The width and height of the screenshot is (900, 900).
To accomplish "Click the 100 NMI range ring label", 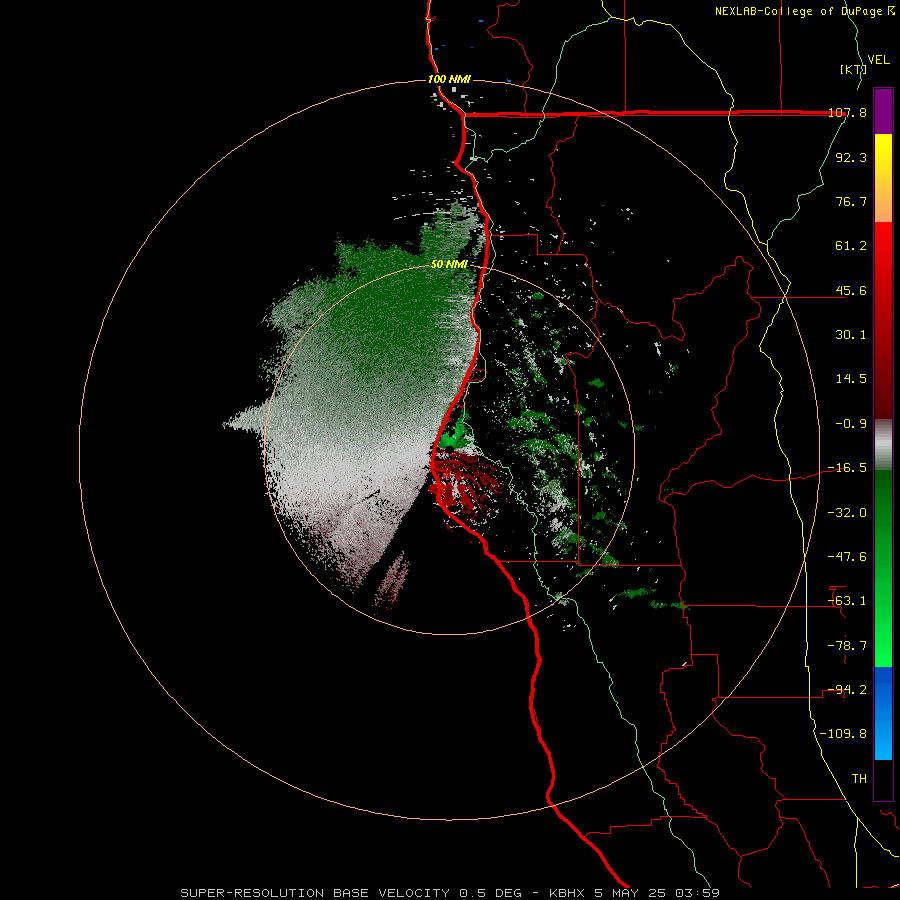I will tap(449, 79).
